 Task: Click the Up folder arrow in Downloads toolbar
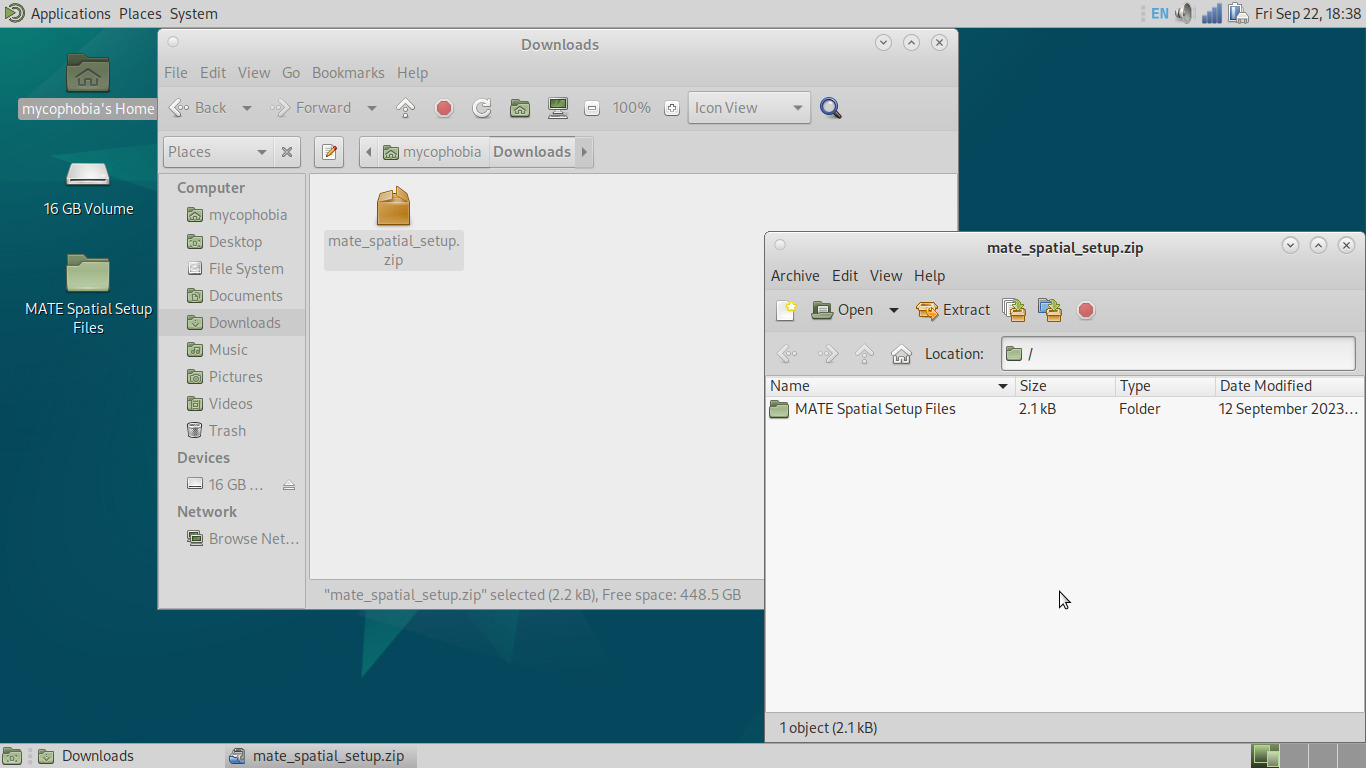pyautogui.click(x=405, y=108)
